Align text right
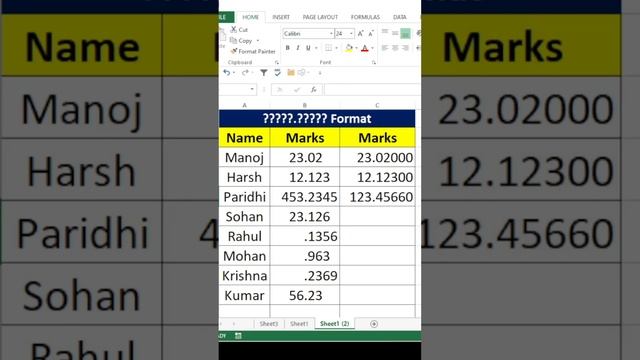 click(x=405, y=48)
